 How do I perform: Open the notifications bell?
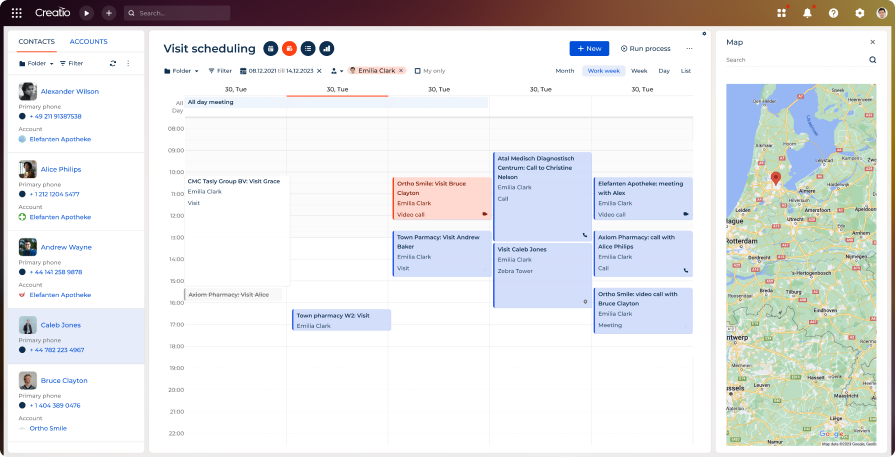pos(807,13)
